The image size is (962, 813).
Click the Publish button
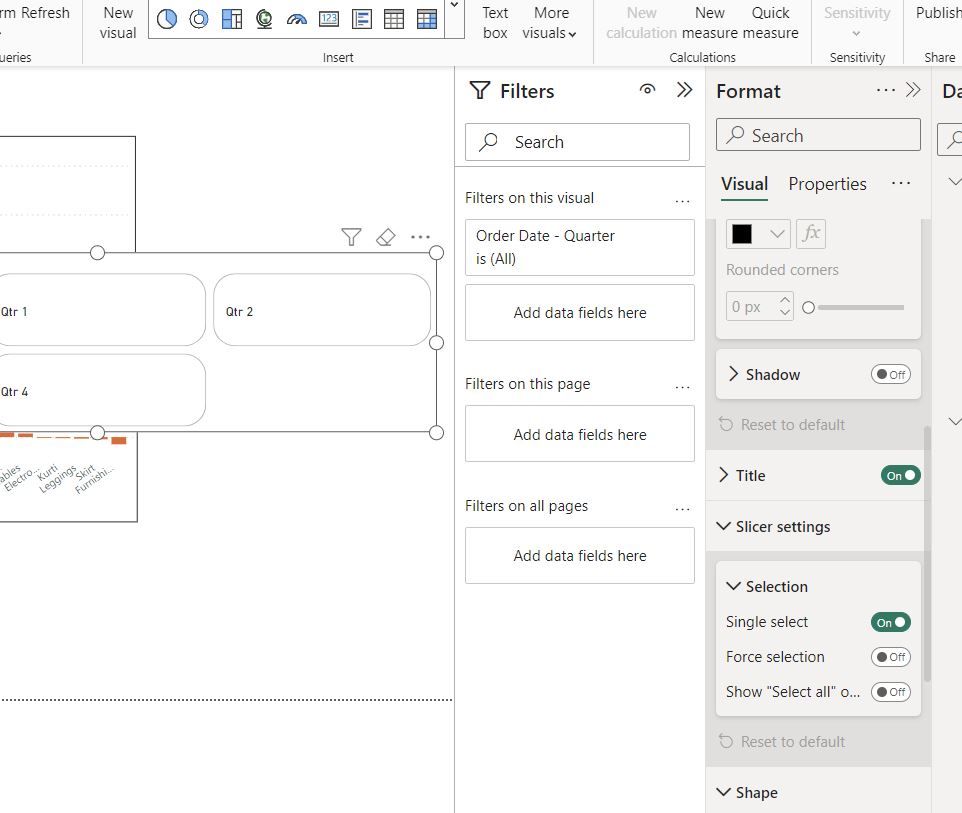(x=938, y=13)
